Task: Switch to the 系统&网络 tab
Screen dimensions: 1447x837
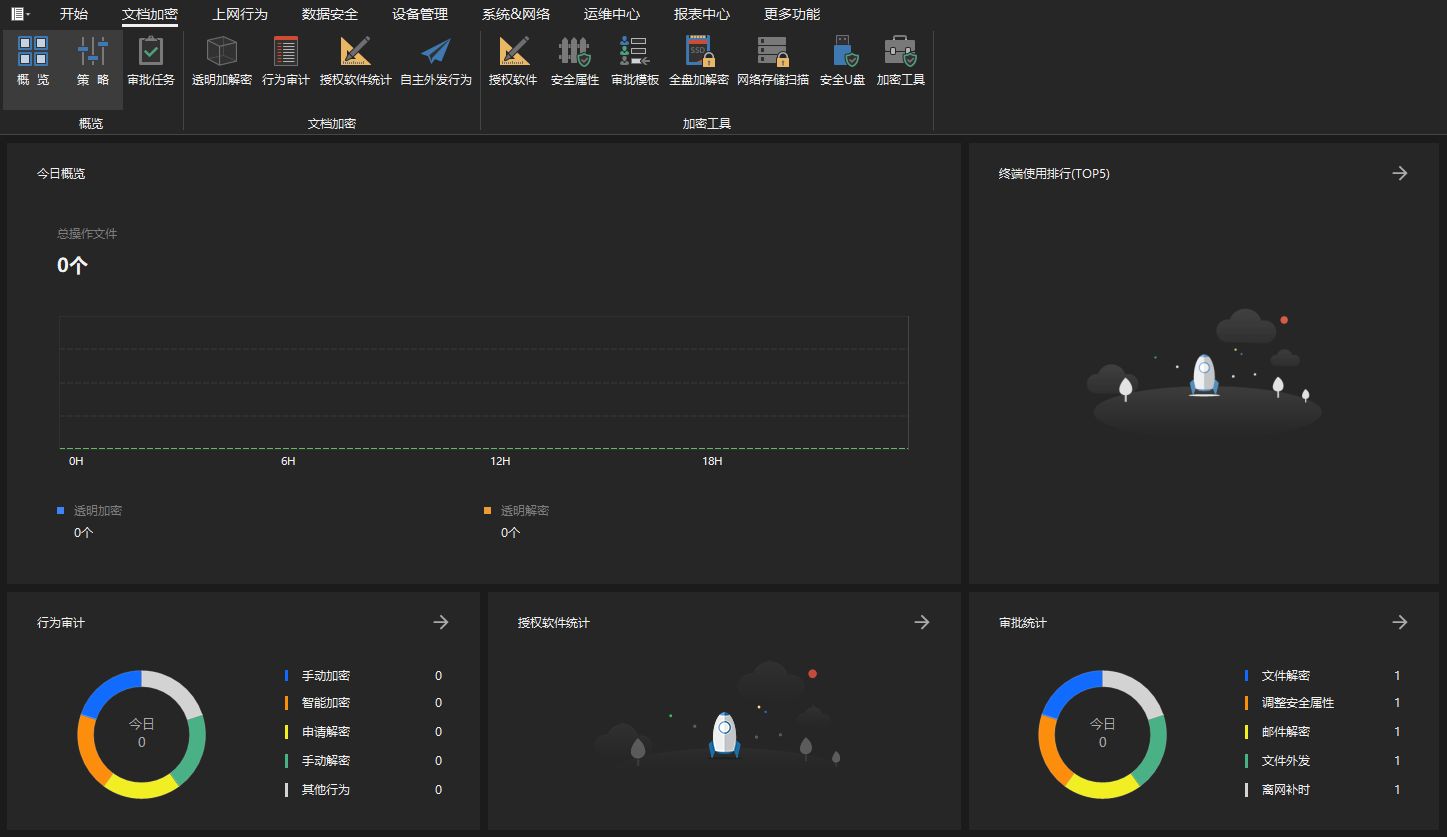Action: 516,14
